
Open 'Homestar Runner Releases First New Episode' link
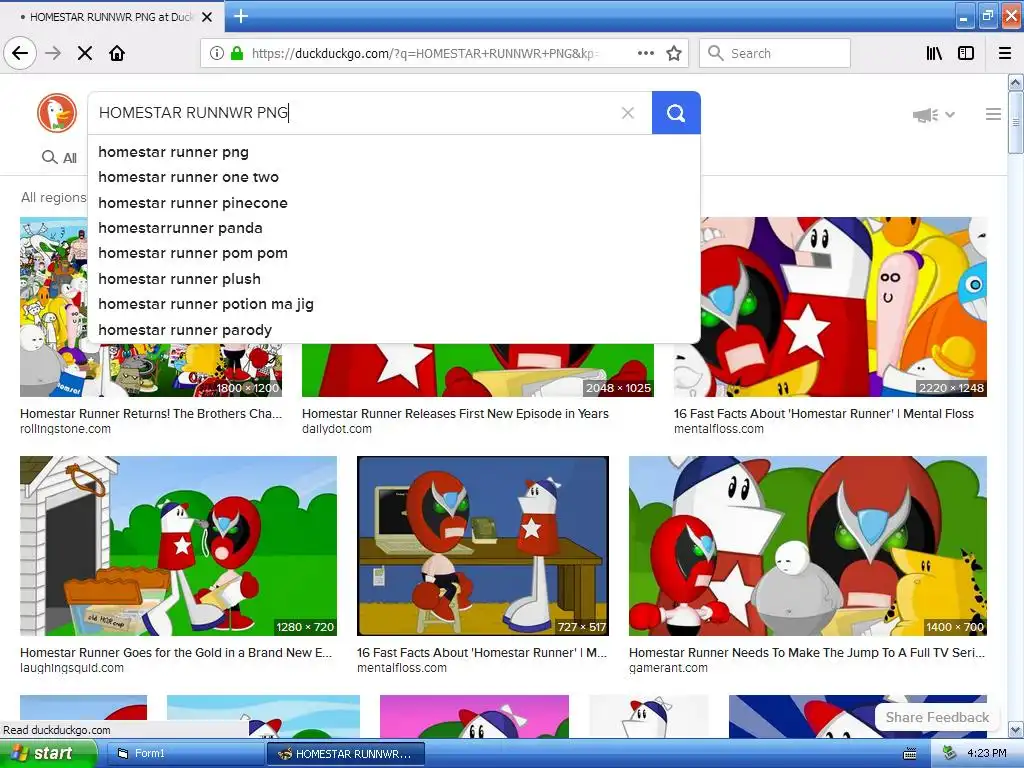pyautogui.click(x=455, y=413)
